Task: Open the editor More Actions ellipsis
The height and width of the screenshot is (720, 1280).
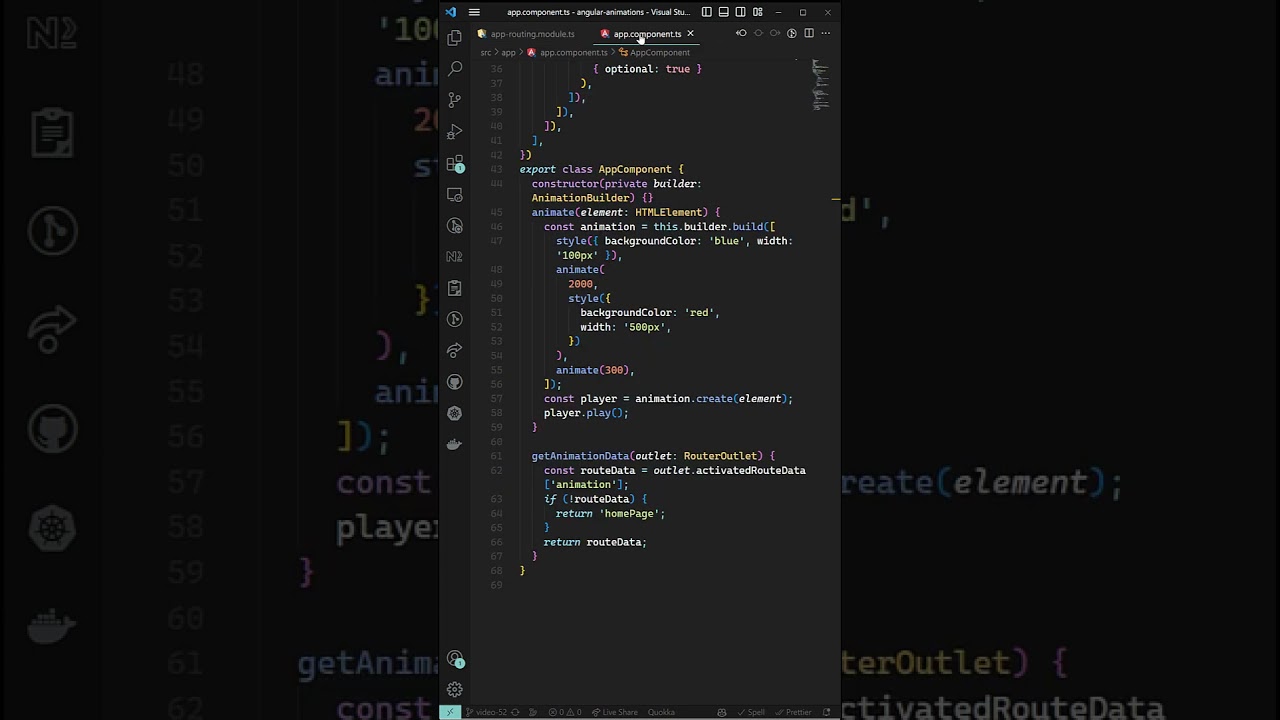Action: [825, 33]
